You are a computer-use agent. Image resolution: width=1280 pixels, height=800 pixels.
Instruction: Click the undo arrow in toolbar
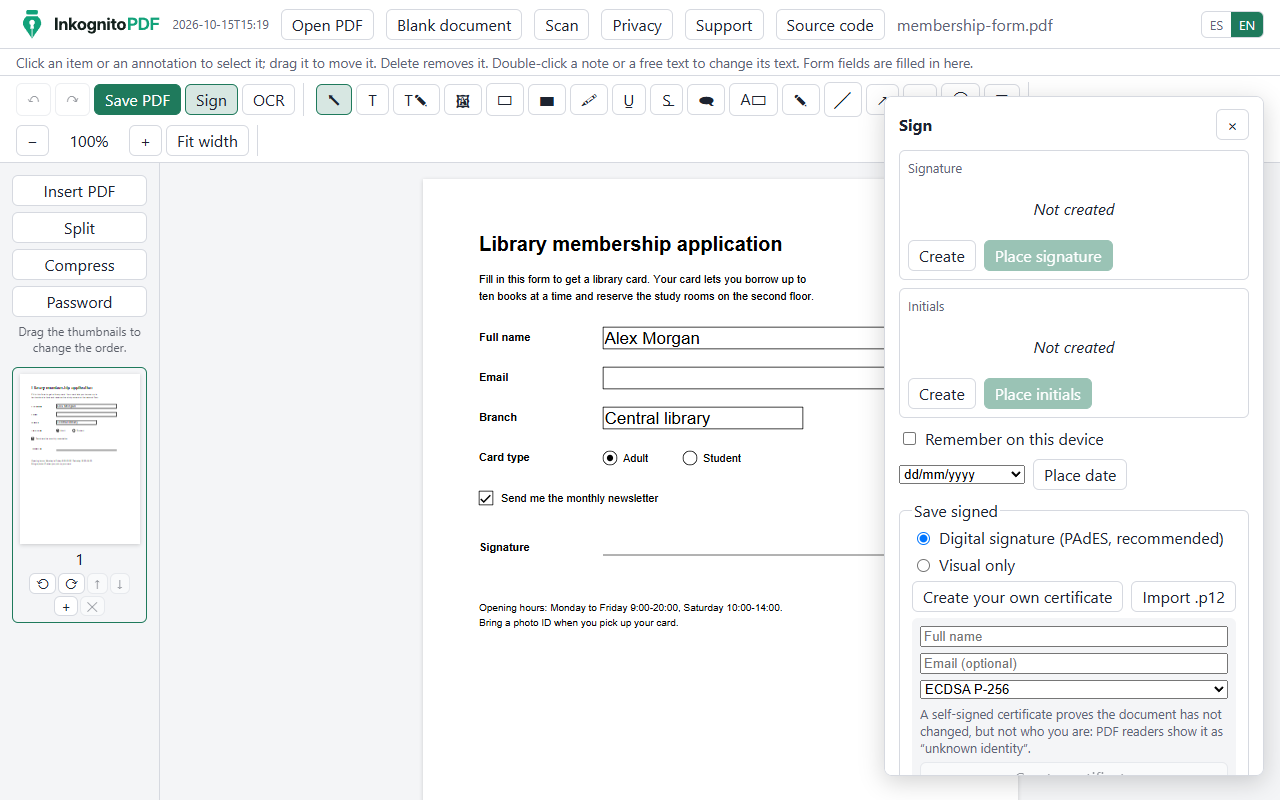click(x=34, y=100)
